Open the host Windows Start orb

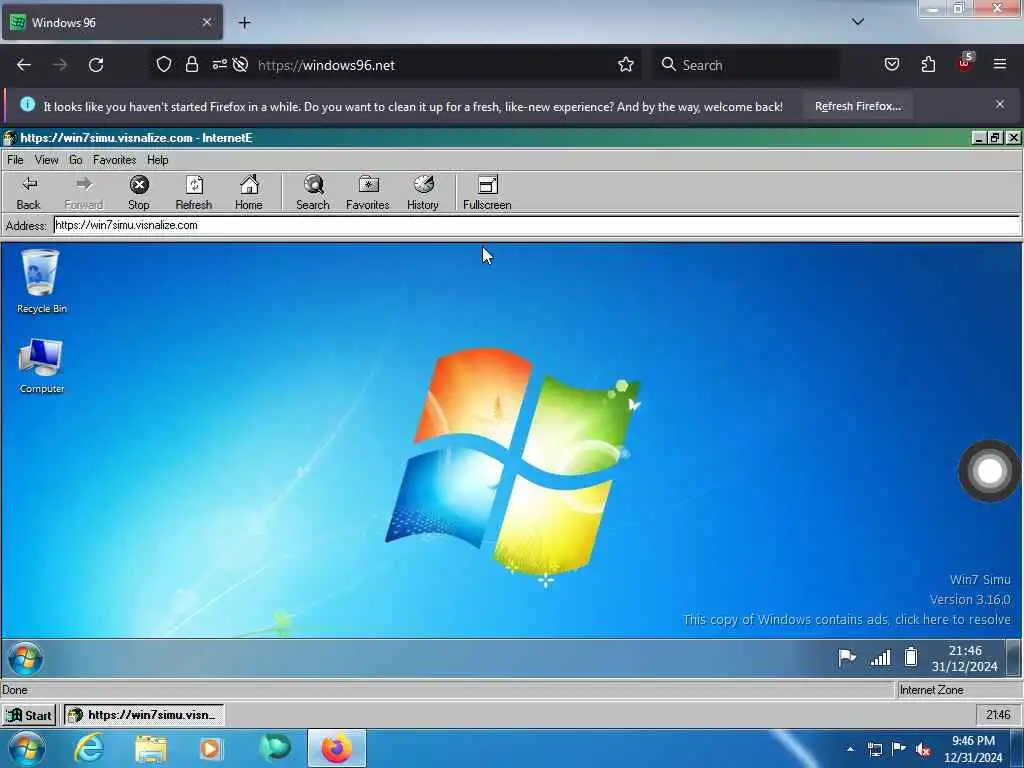pos(26,748)
